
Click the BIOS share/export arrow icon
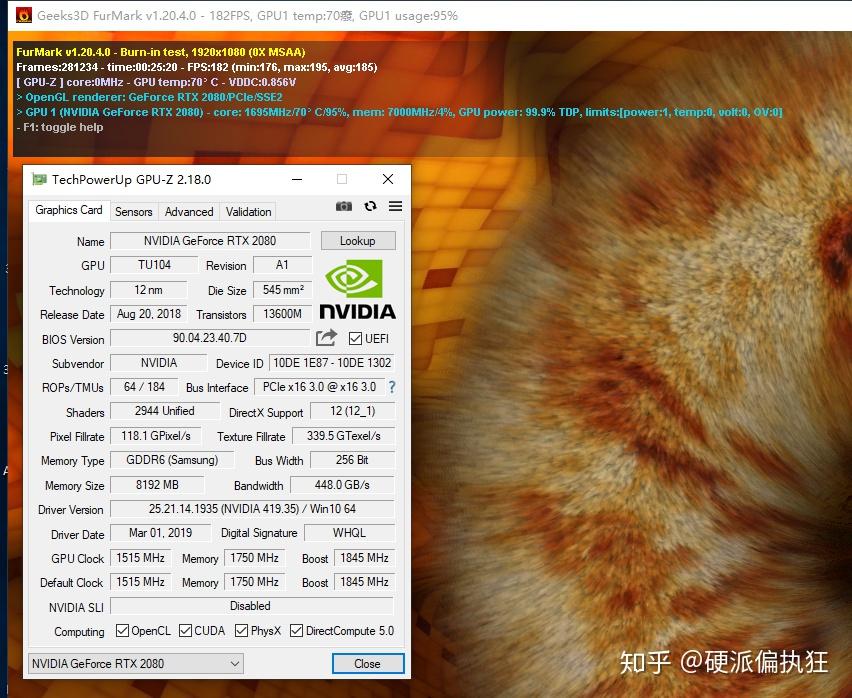click(x=327, y=338)
